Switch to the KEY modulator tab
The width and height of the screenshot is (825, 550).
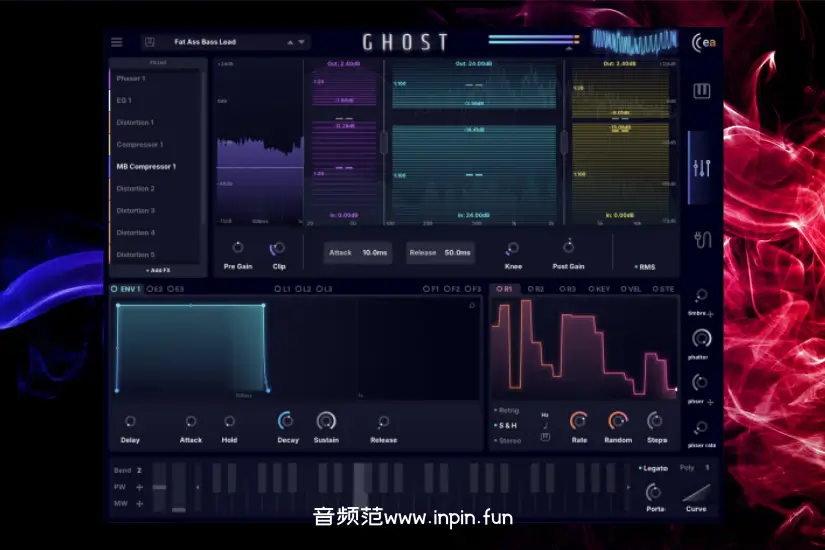tap(599, 289)
